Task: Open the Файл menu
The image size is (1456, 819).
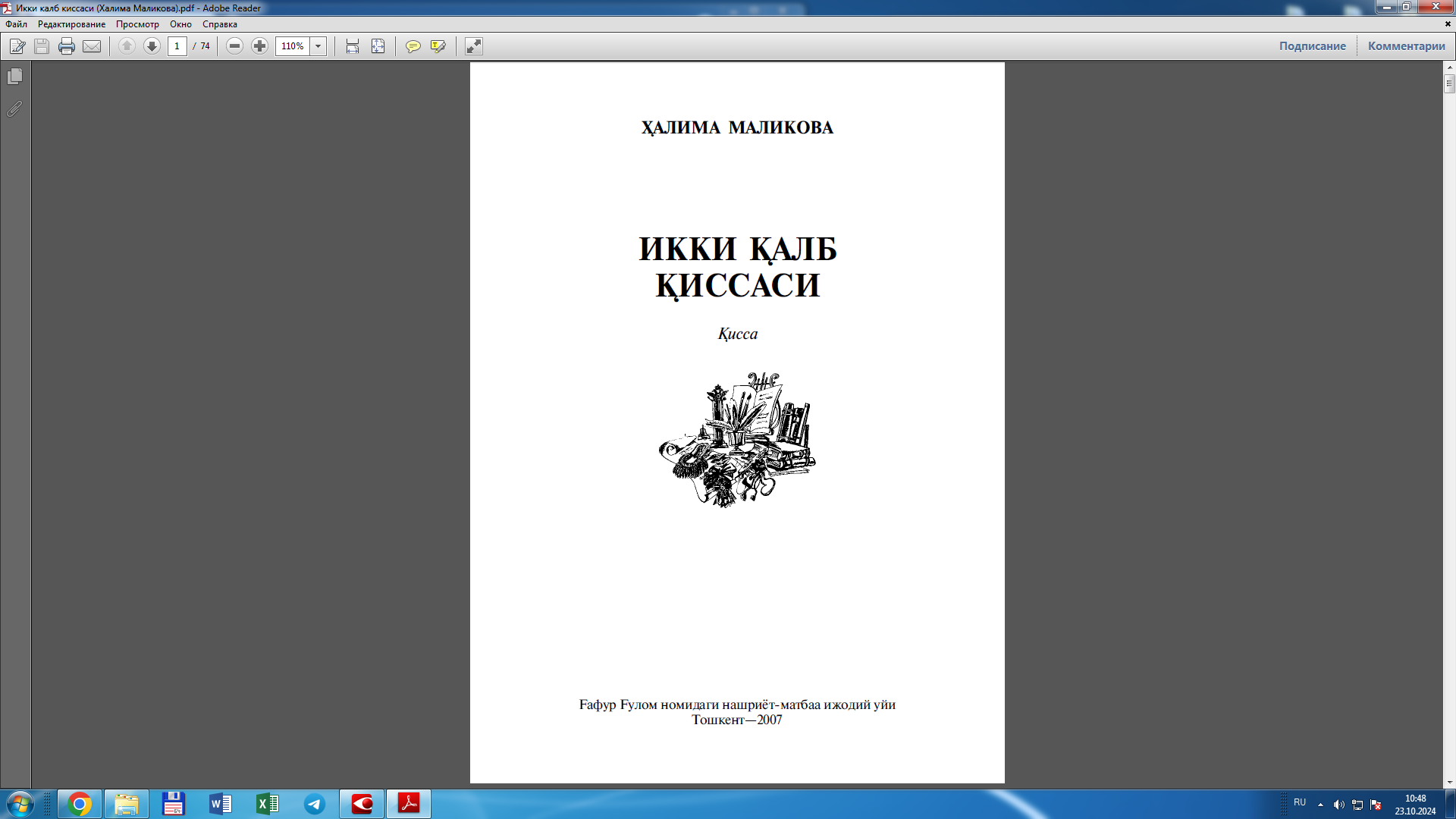Action: [x=16, y=24]
